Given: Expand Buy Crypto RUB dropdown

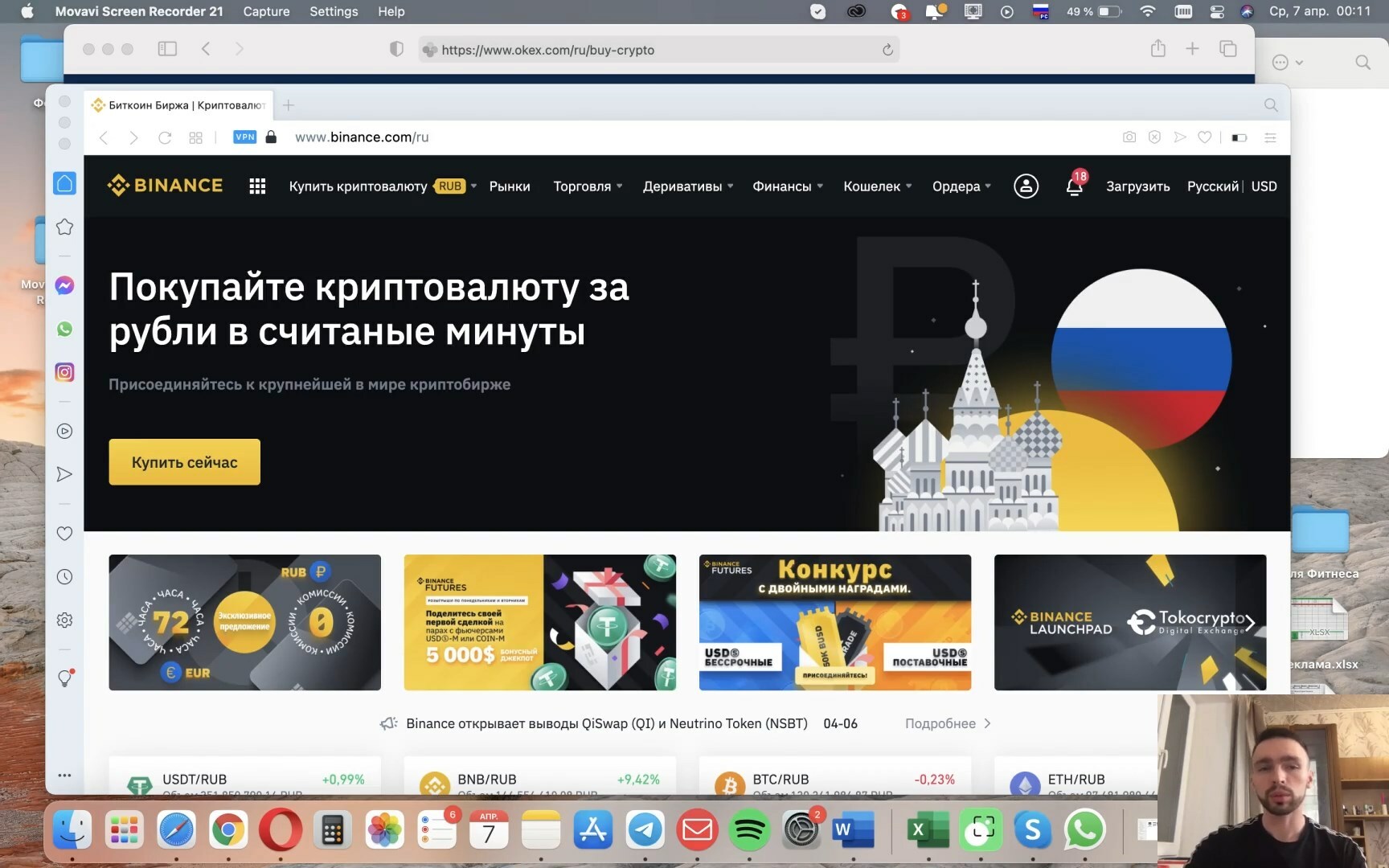Looking at the screenshot, I should pos(383,186).
